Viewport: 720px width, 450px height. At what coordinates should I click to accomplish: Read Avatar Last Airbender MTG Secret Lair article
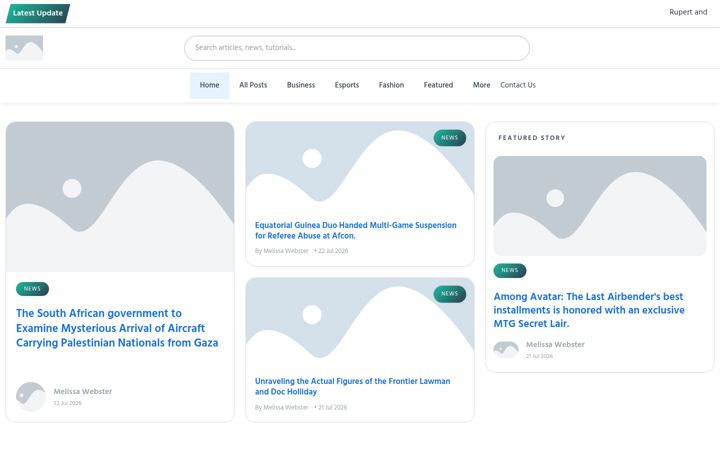coord(589,310)
